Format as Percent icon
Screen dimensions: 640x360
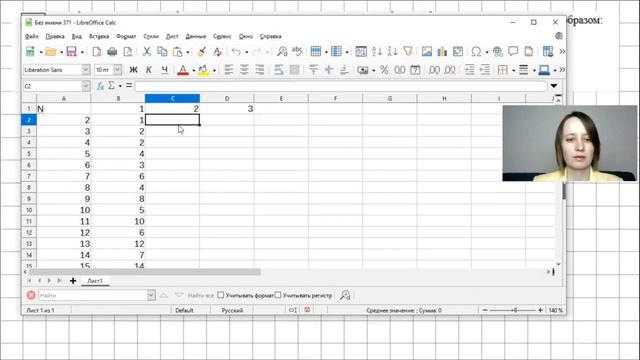pyautogui.click(x=384, y=70)
